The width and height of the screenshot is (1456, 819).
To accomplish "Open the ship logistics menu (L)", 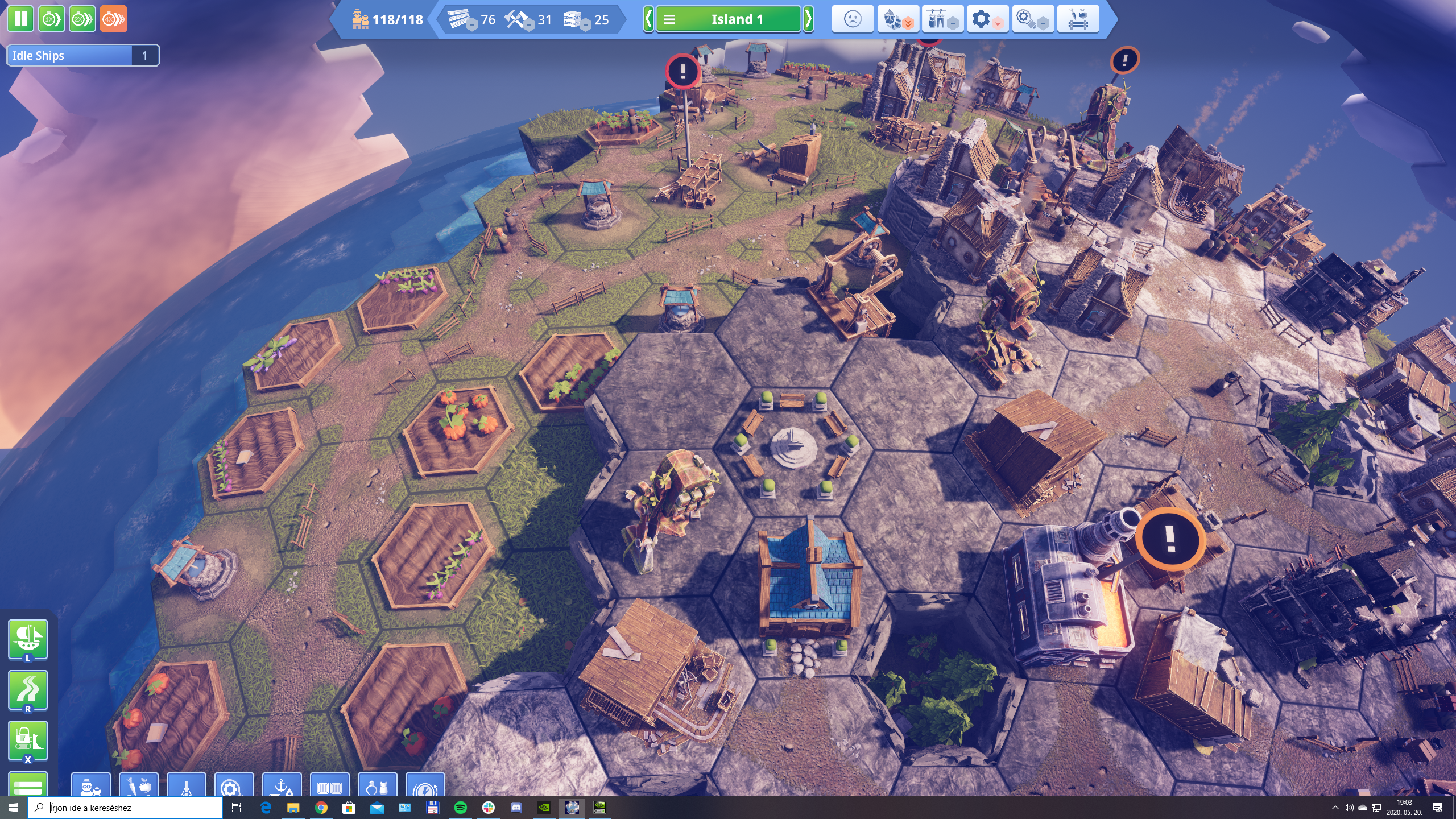I will click(28, 640).
